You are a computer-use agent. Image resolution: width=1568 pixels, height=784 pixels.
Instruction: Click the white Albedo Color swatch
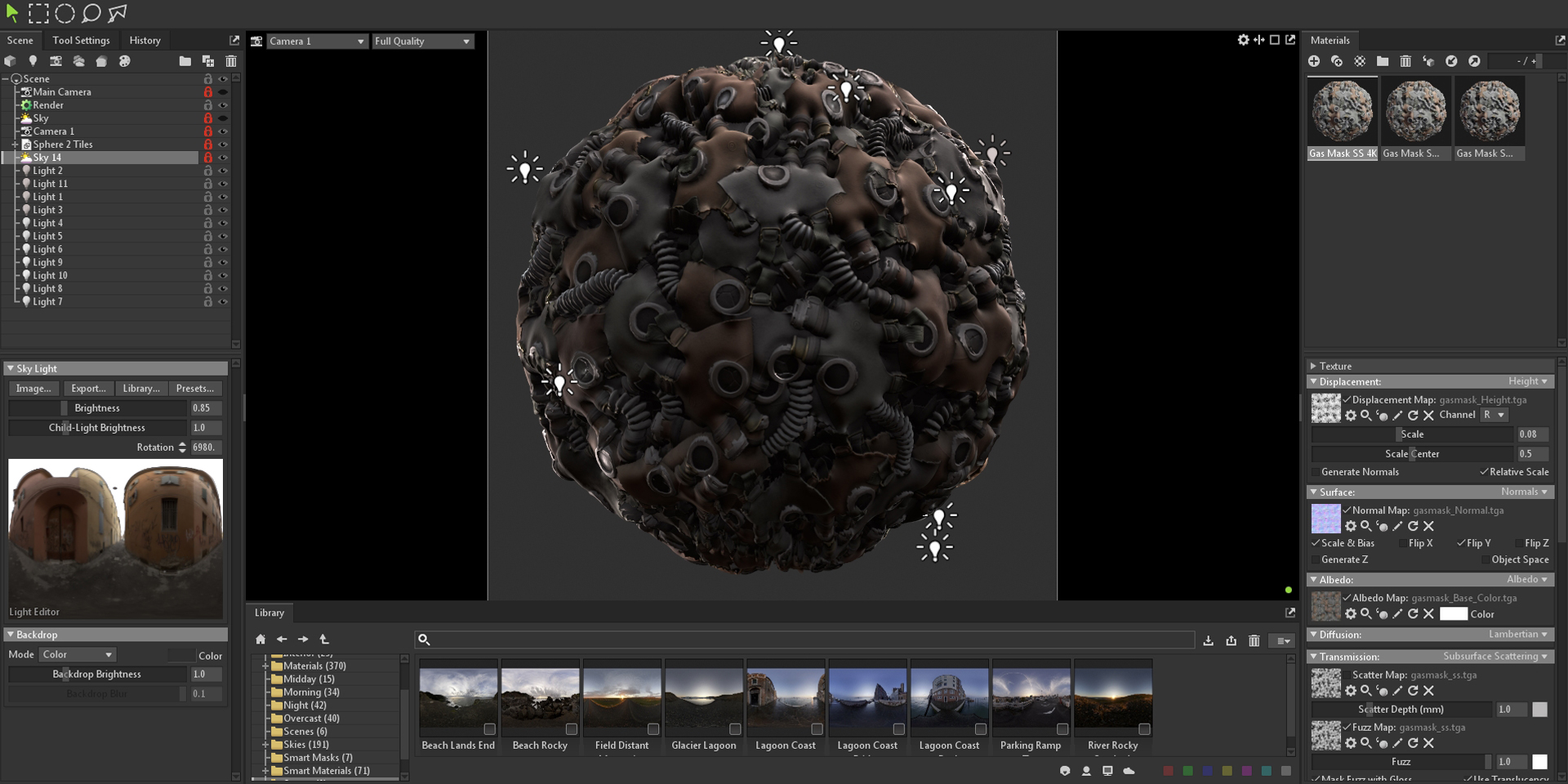point(1453,614)
